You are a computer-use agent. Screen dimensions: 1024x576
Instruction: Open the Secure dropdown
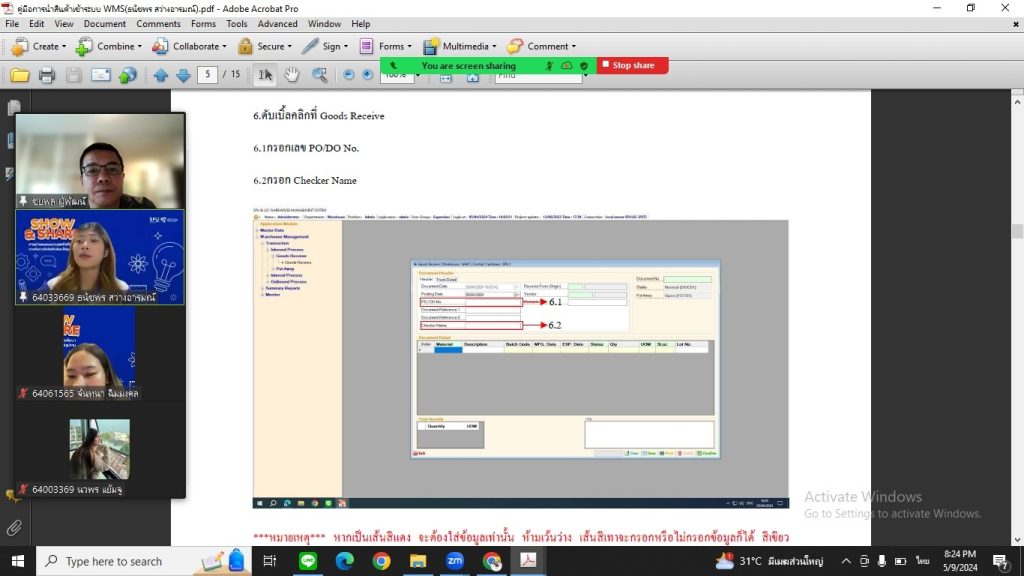click(264, 46)
